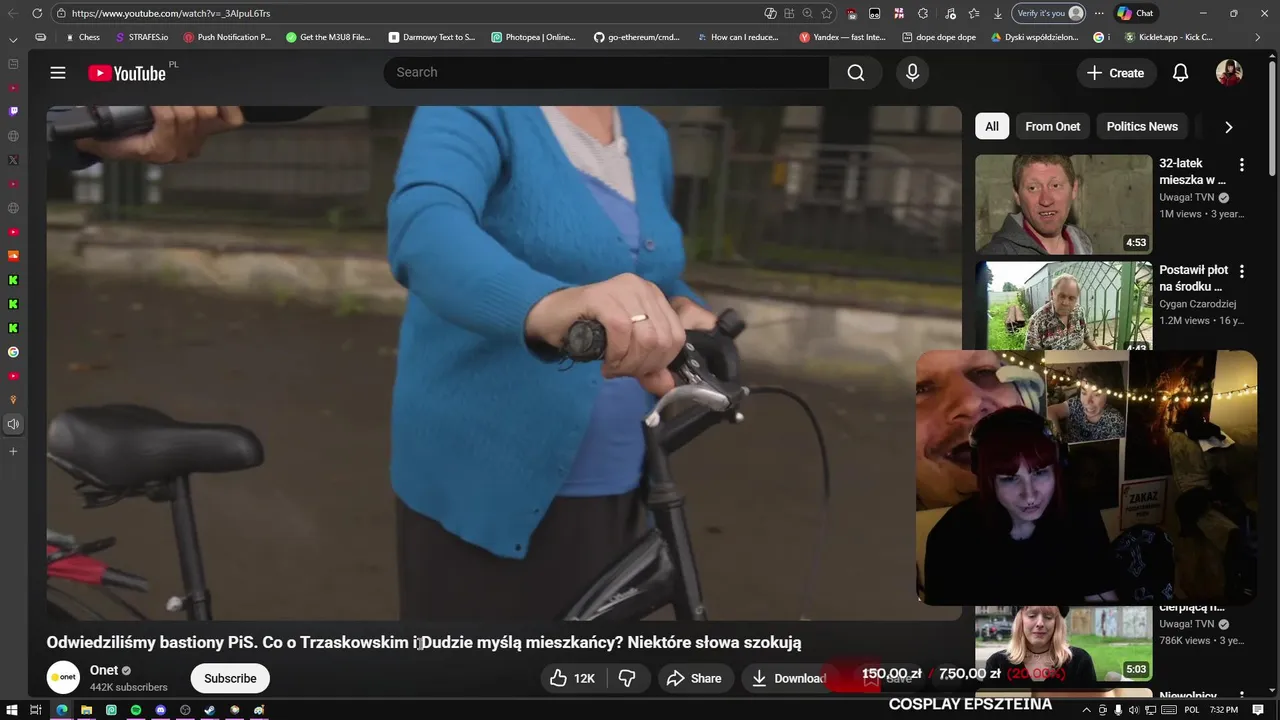Click the browser address bar URL
Viewport: 1280px width, 720px height.
[x=170, y=13]
